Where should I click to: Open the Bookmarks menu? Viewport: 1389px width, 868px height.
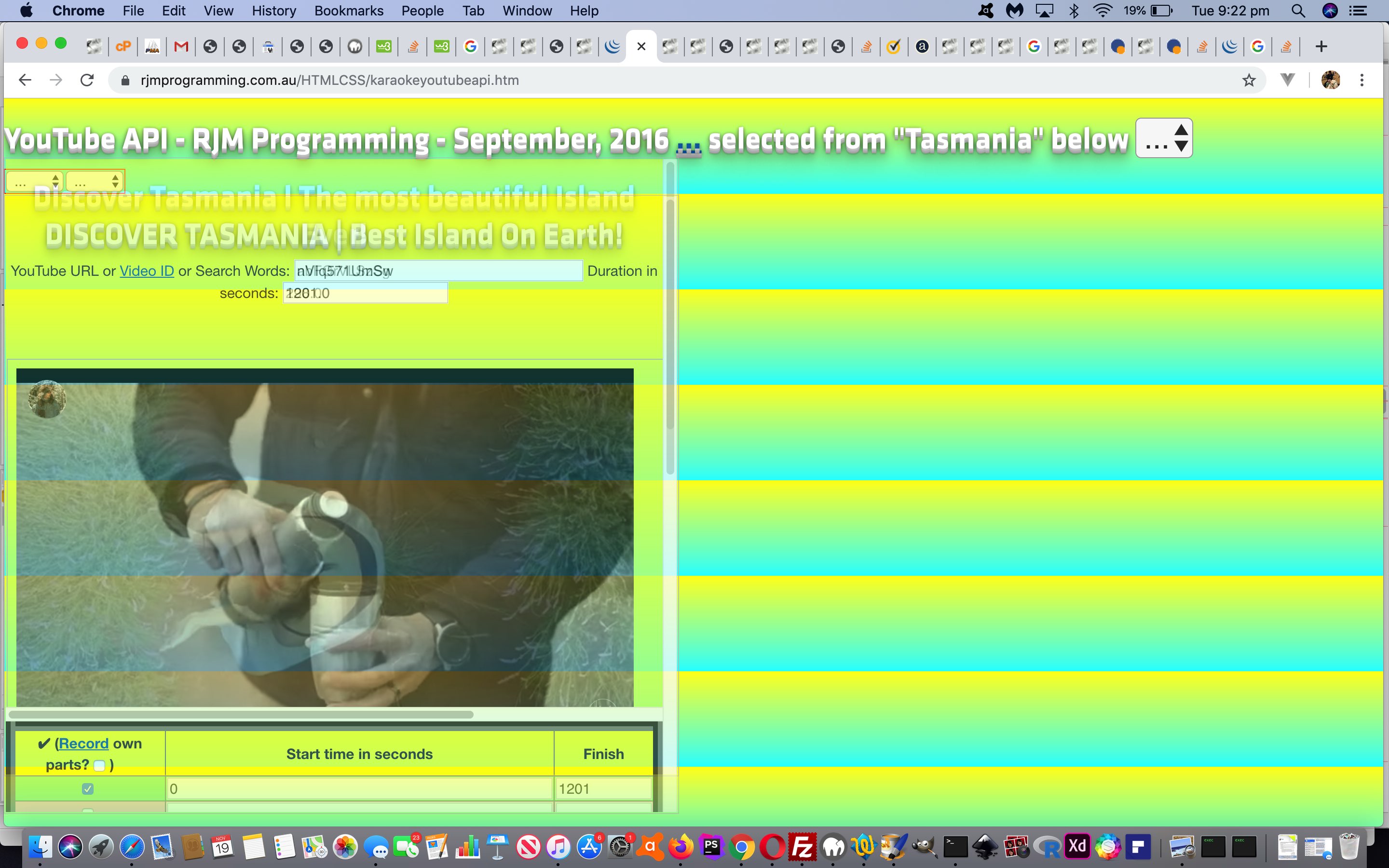tap(348, 10)
